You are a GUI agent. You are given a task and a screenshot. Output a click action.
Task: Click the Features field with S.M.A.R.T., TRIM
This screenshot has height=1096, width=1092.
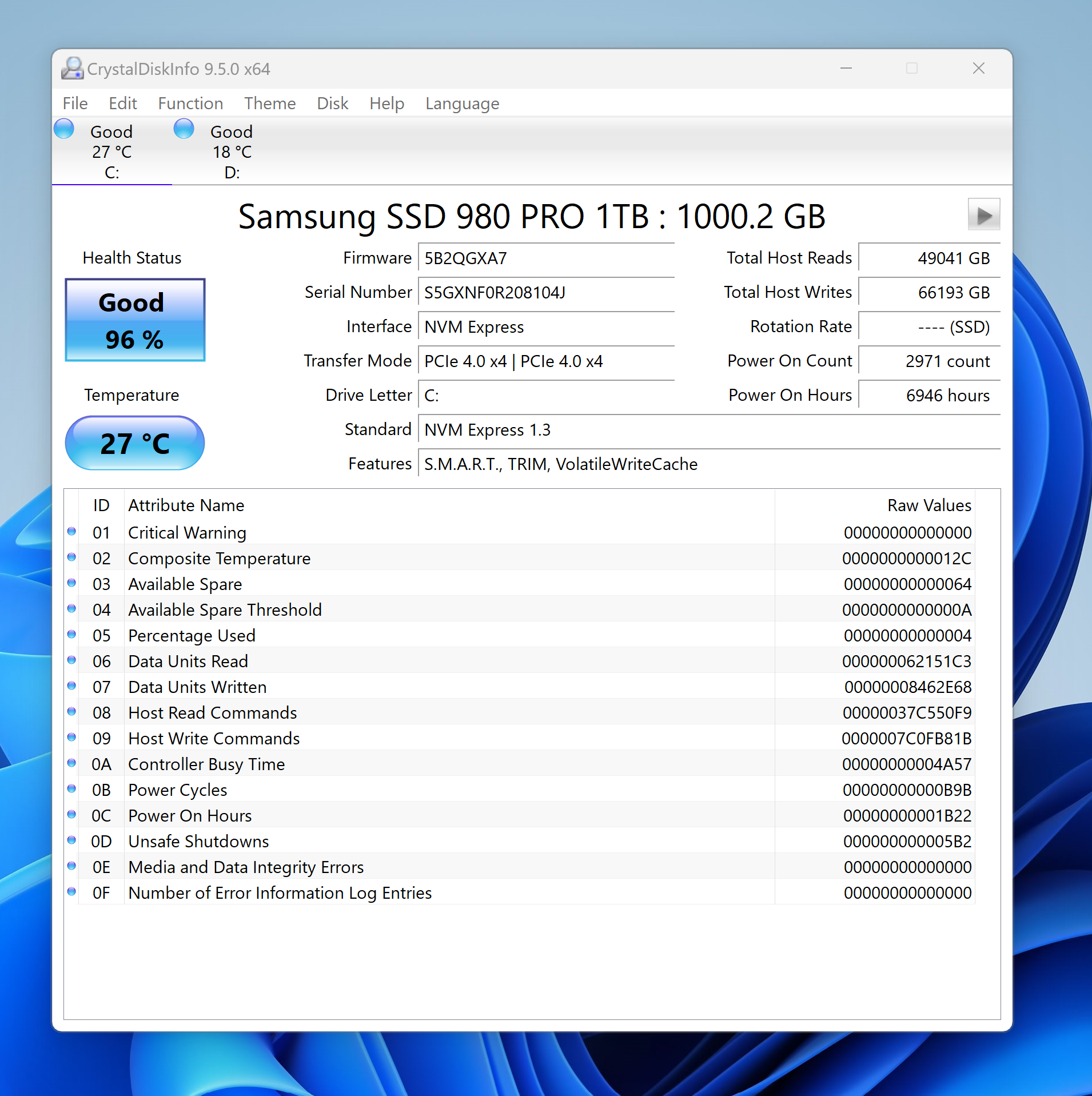point(710,464)
